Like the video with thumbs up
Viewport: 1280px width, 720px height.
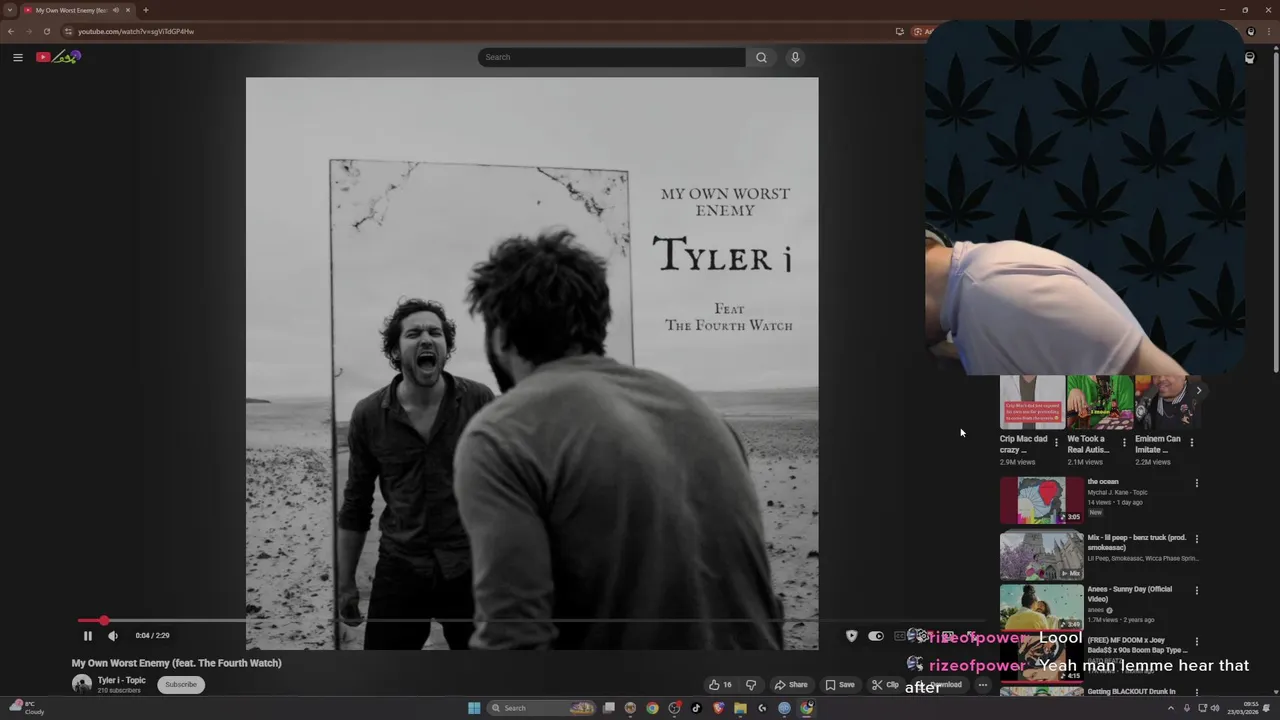coord(720,685)
